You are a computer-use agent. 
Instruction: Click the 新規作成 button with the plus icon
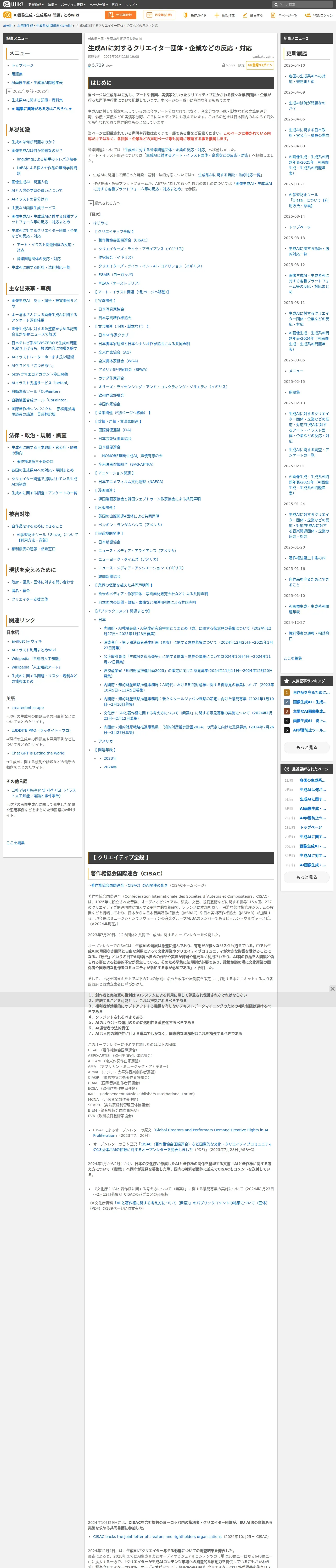pyautogui.click(x=225, y=15)
